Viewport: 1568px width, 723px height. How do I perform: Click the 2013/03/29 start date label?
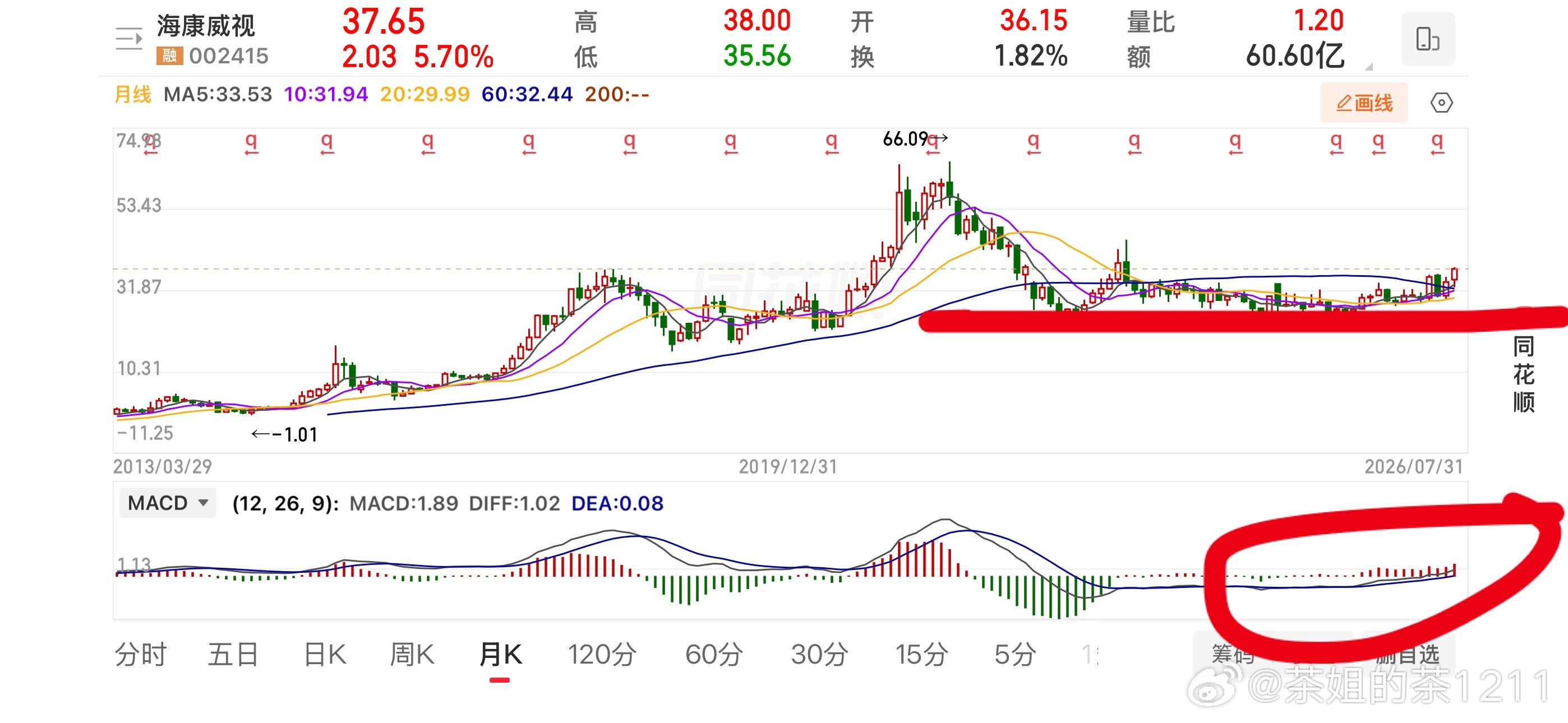click(163, 467)
